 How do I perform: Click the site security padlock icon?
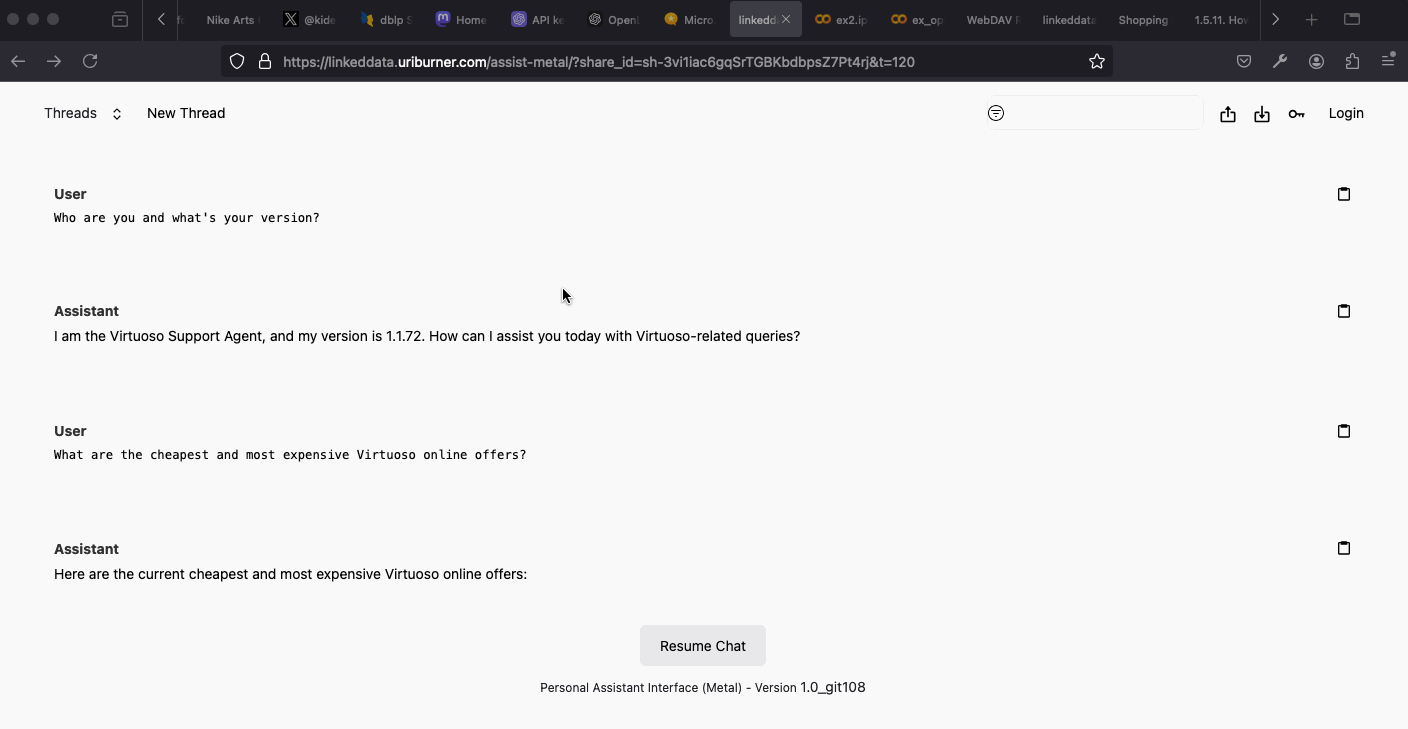point(265,62)
